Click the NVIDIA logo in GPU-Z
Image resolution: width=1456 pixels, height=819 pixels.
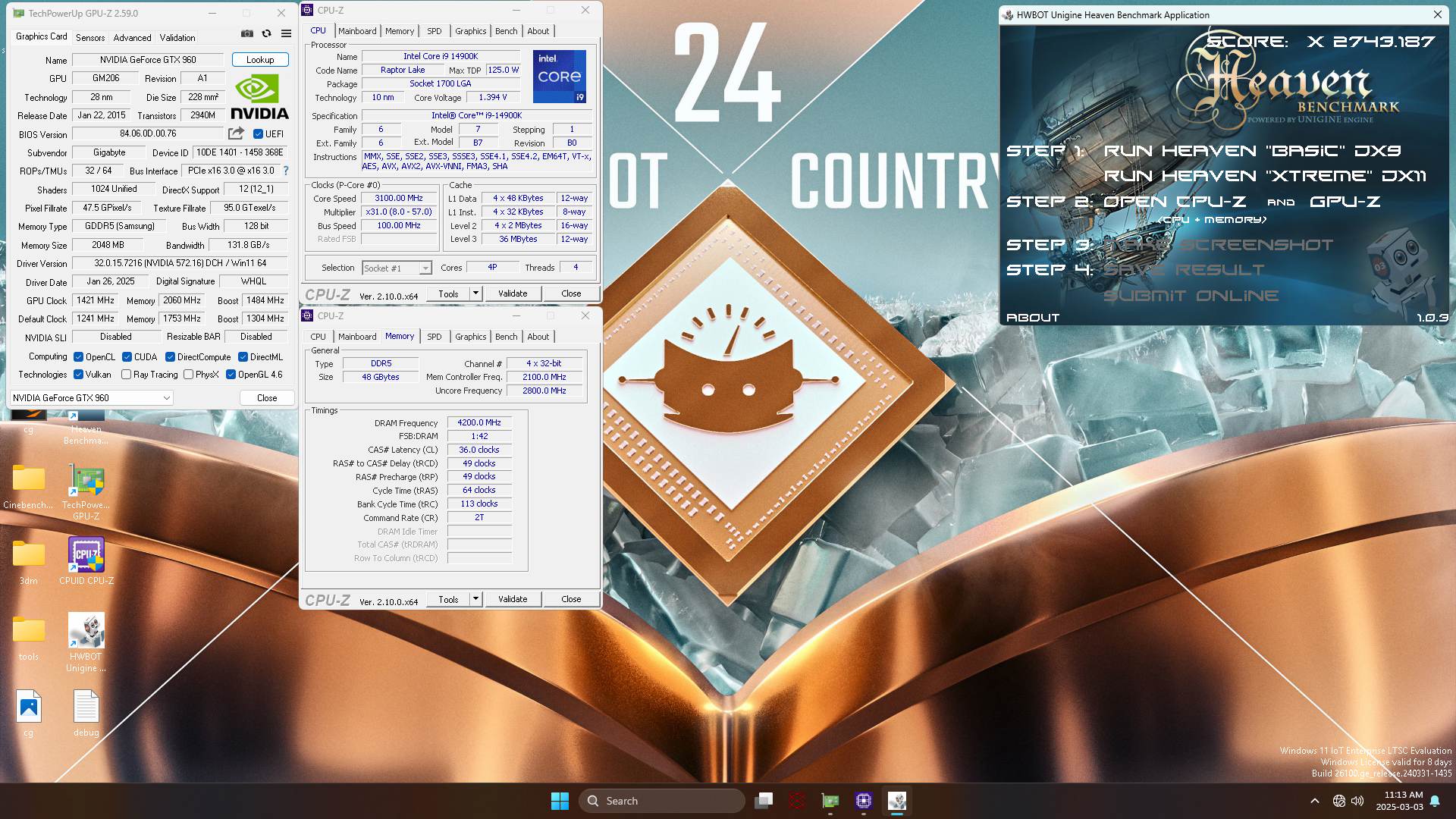259,98
